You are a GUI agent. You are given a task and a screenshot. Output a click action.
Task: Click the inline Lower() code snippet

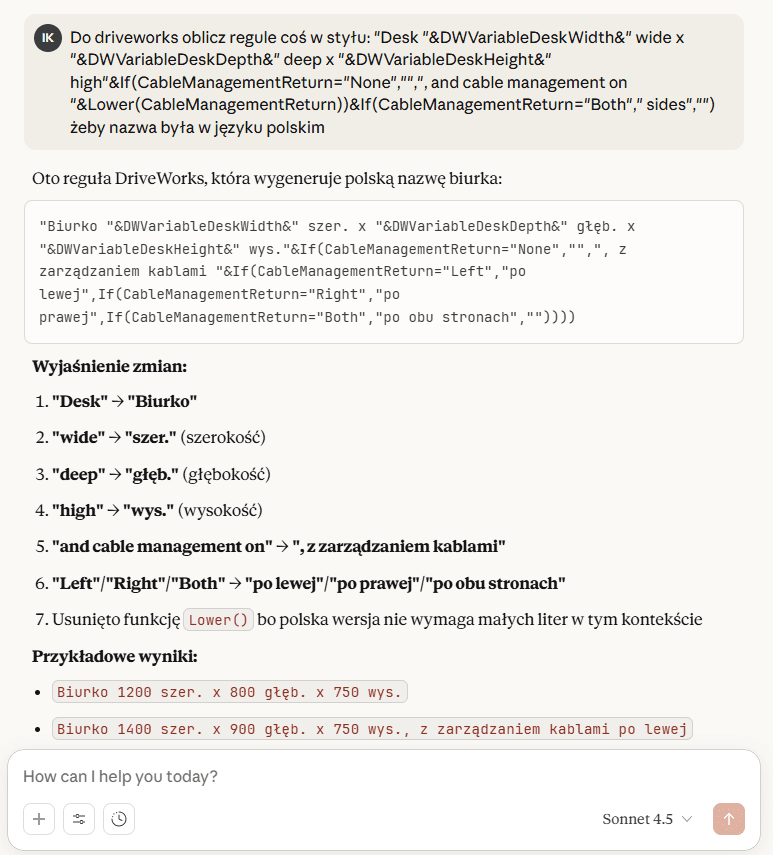coord(218,620)
